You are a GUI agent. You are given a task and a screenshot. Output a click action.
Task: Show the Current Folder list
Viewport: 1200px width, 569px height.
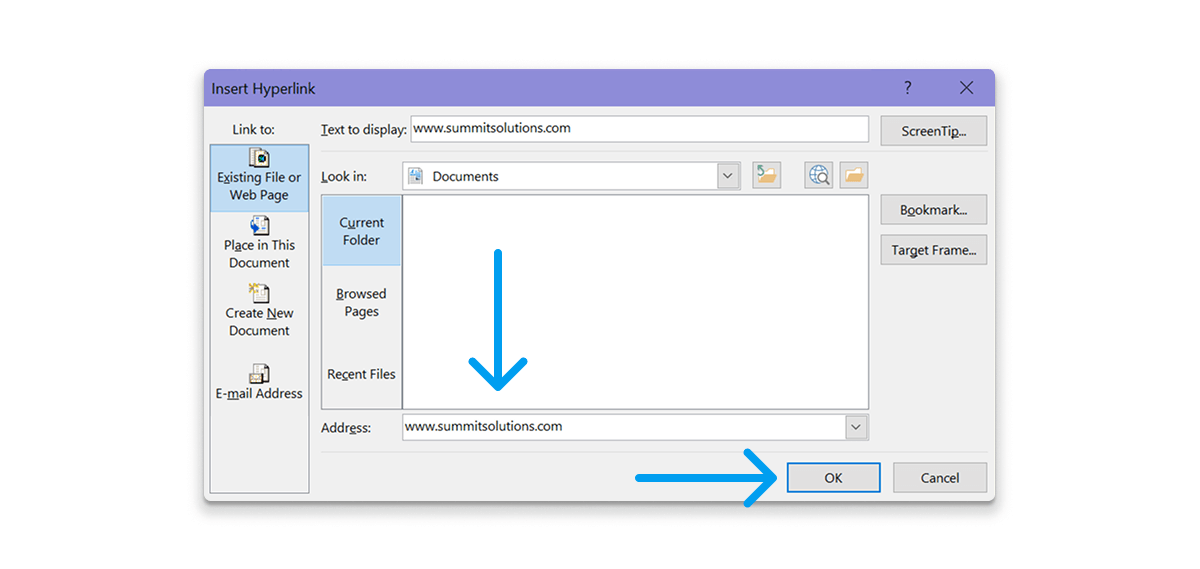(361, 231)
